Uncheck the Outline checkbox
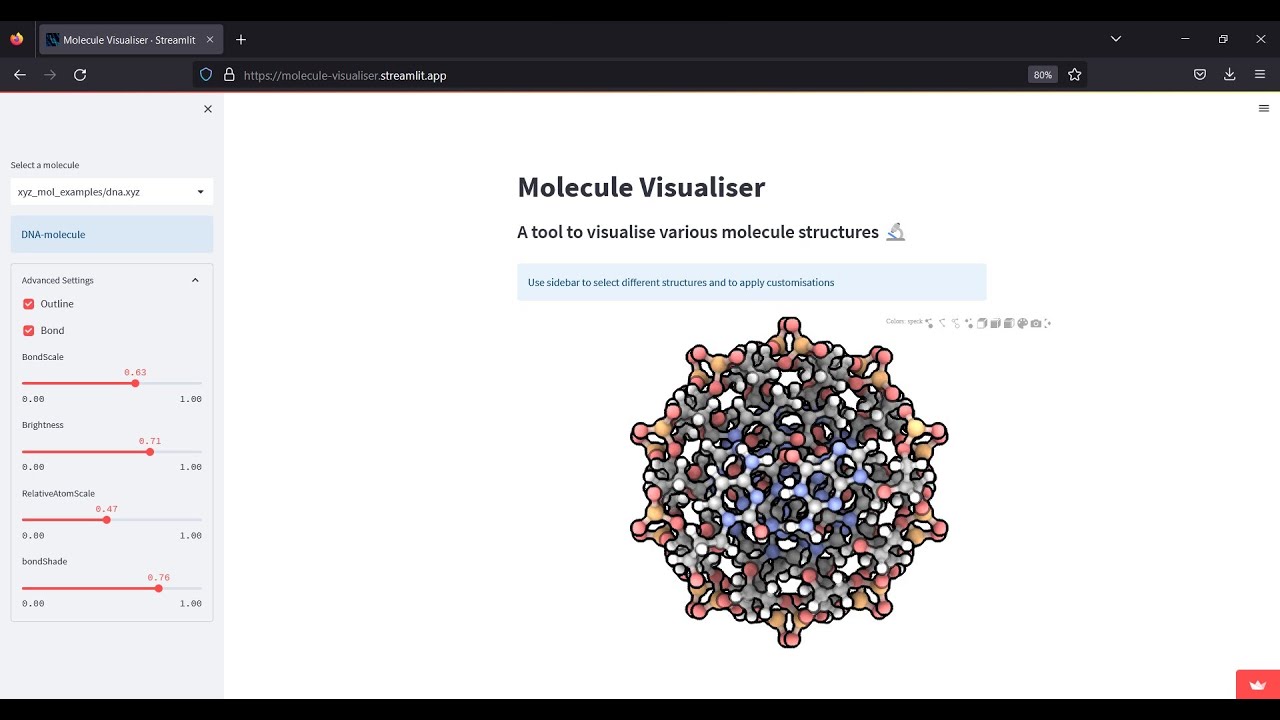 pyautogui.click(x=29, y=304)
